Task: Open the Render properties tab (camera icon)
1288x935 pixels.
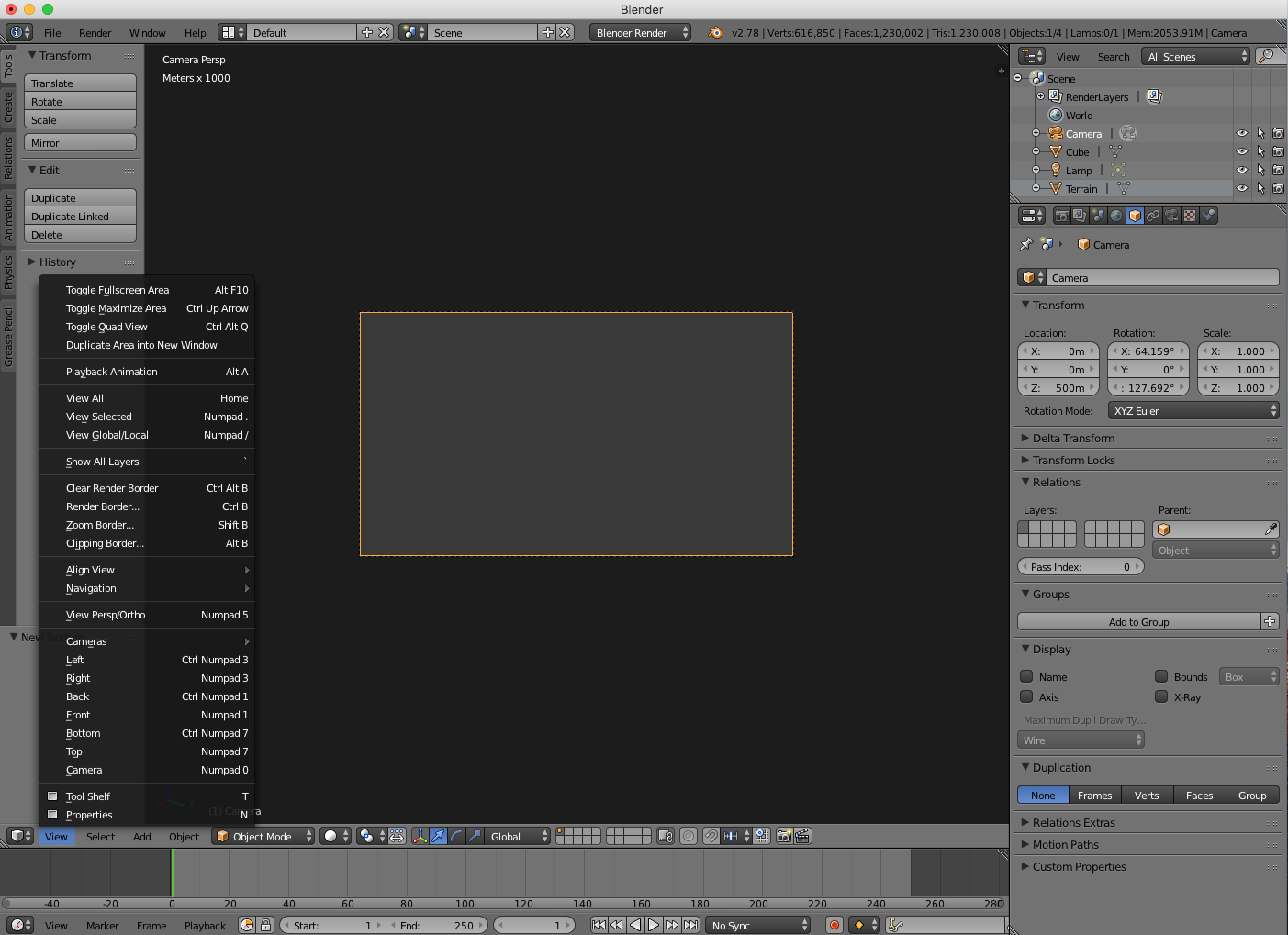Action: click(x=1062, y=216)
